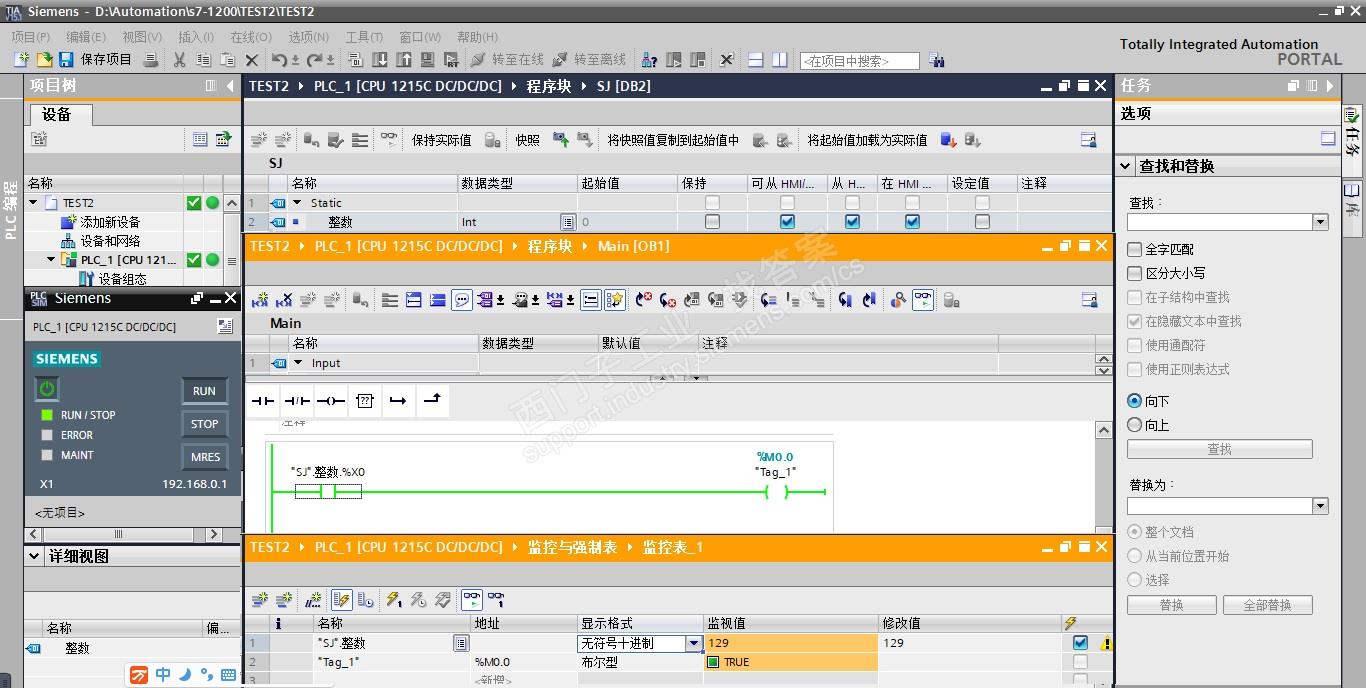Click the "SJ".整数.%X0 contact in network

328,491
